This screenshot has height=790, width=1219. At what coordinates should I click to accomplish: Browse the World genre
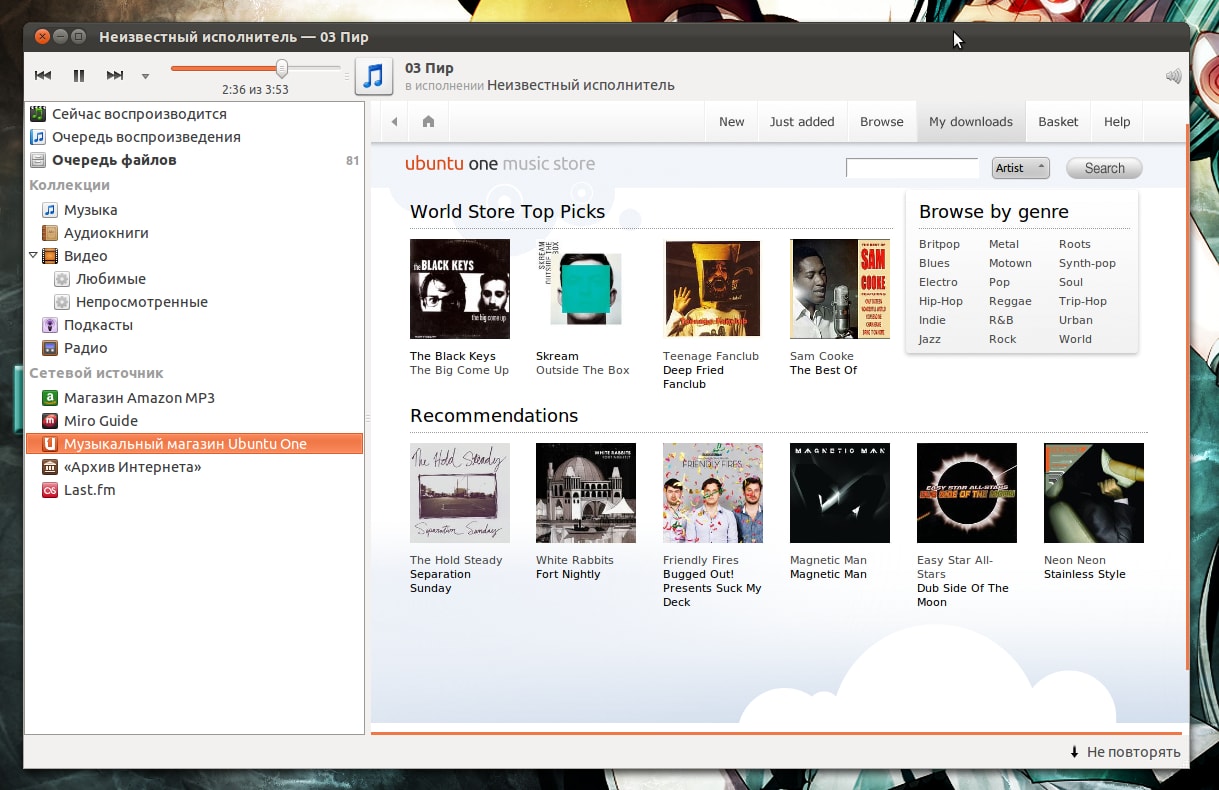[1075, 339]
